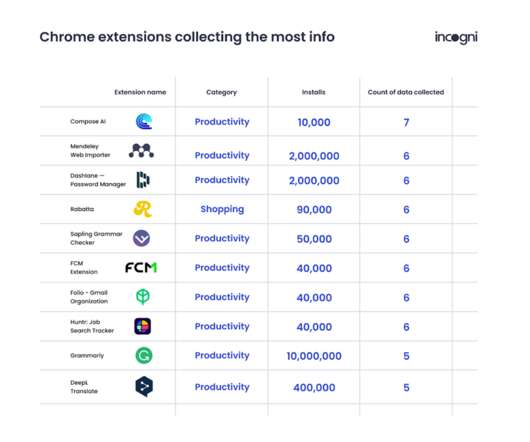
Task: Click the Category column header
Action: (221, 92)
